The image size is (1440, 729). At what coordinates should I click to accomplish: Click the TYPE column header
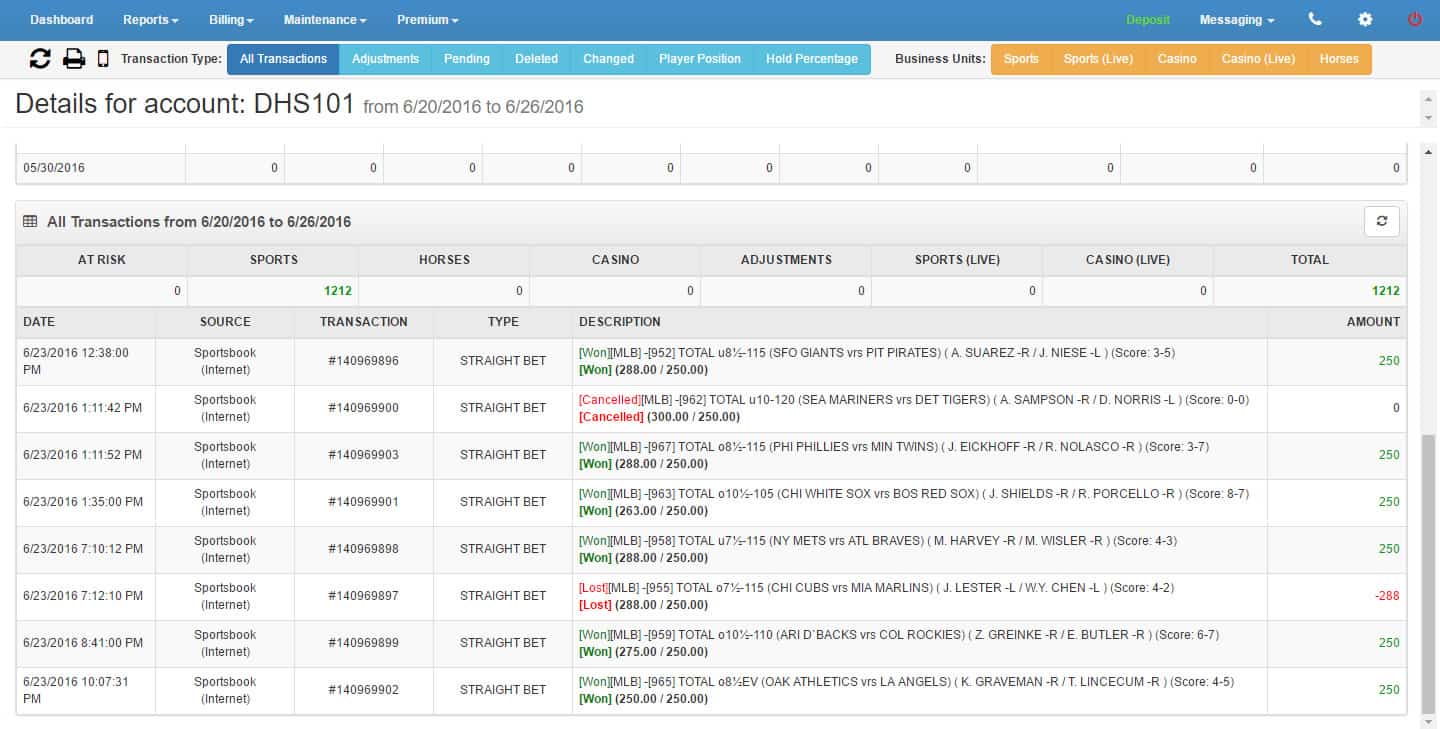pos(503,322)
